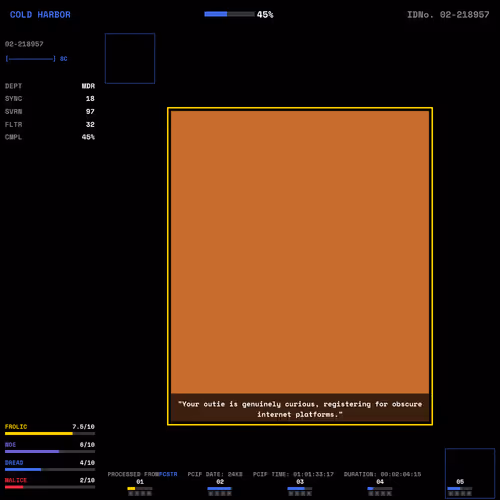Click the SVRN value 97
Image resolution: width=500 pixels, height=500 pixels.
[90, 112]
